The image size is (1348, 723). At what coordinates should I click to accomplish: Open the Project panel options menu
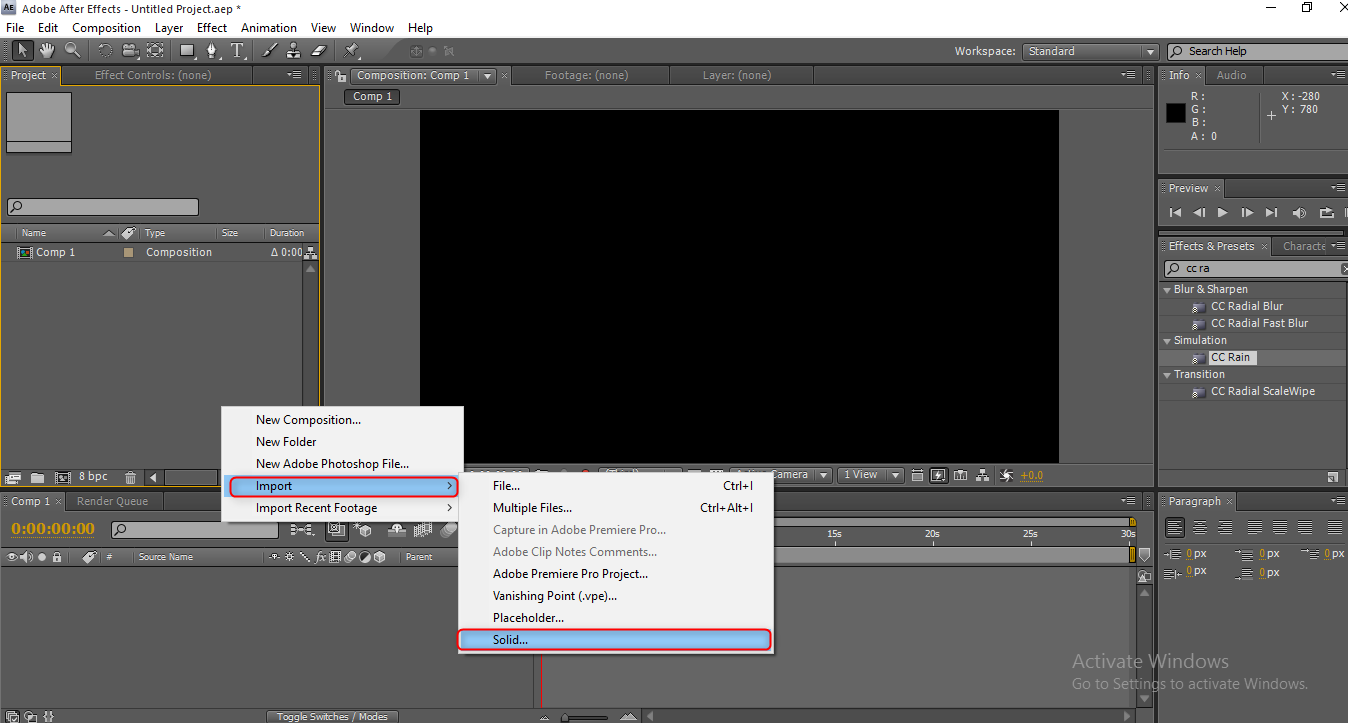(294, 75)
